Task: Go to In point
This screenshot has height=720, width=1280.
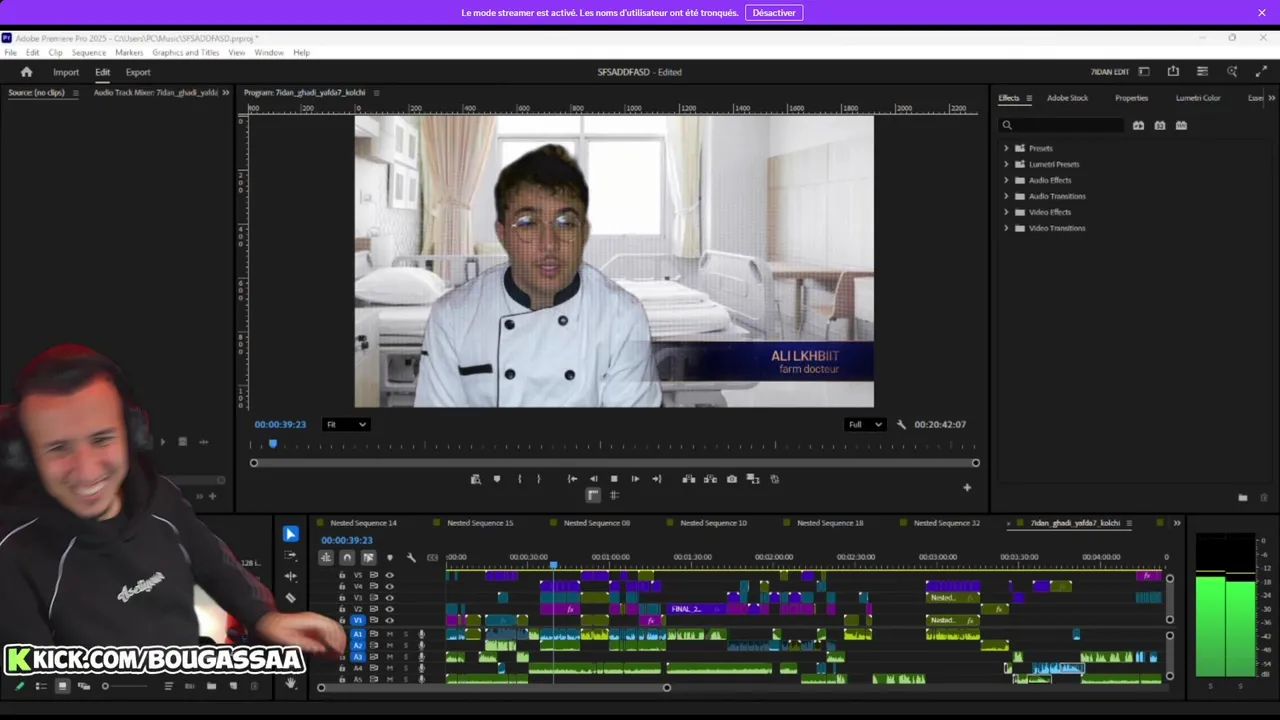Action: click(572, 479)
